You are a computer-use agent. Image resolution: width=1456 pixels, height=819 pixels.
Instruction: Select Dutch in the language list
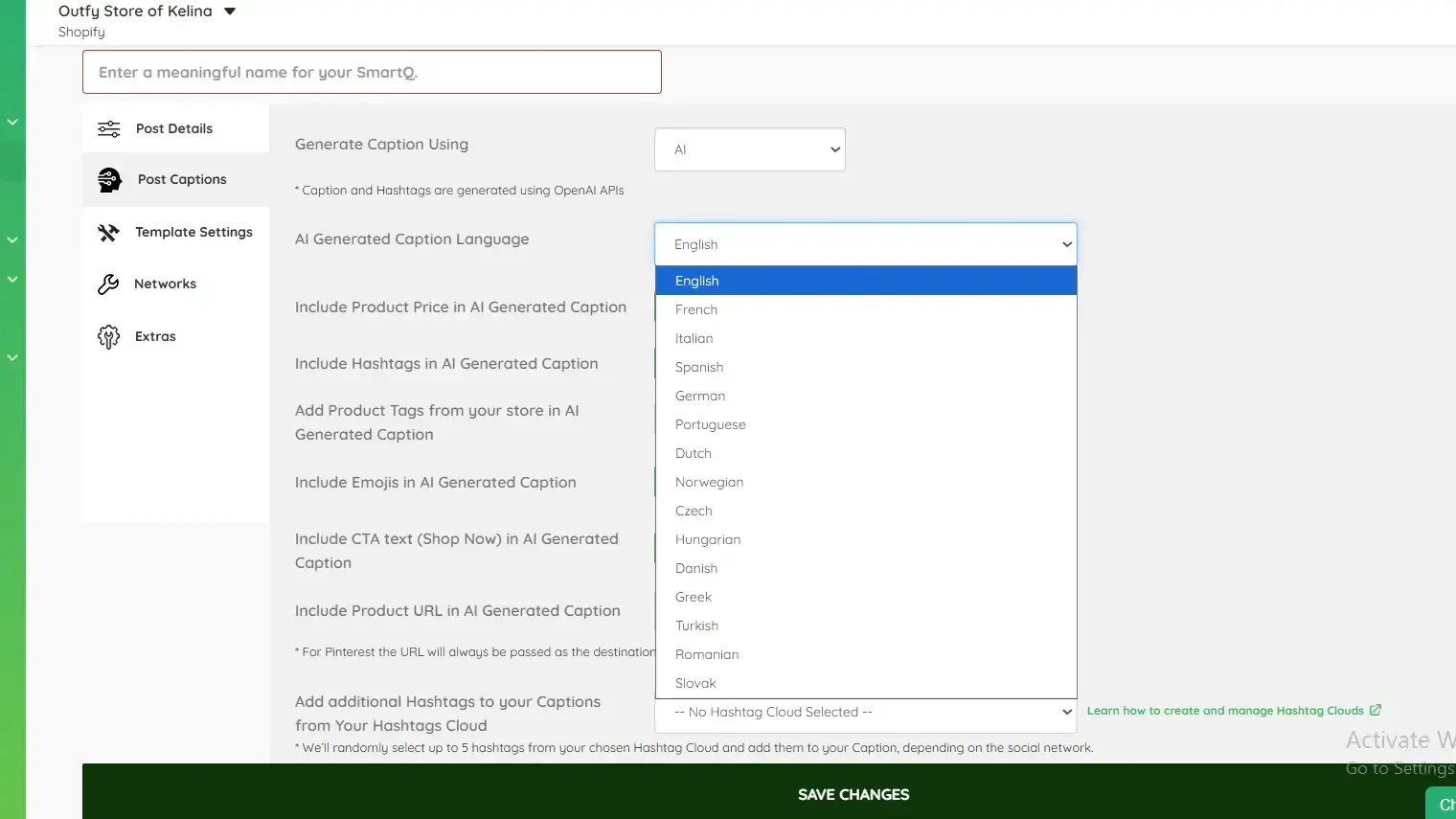pyautogui.click(x=866, y=453)
